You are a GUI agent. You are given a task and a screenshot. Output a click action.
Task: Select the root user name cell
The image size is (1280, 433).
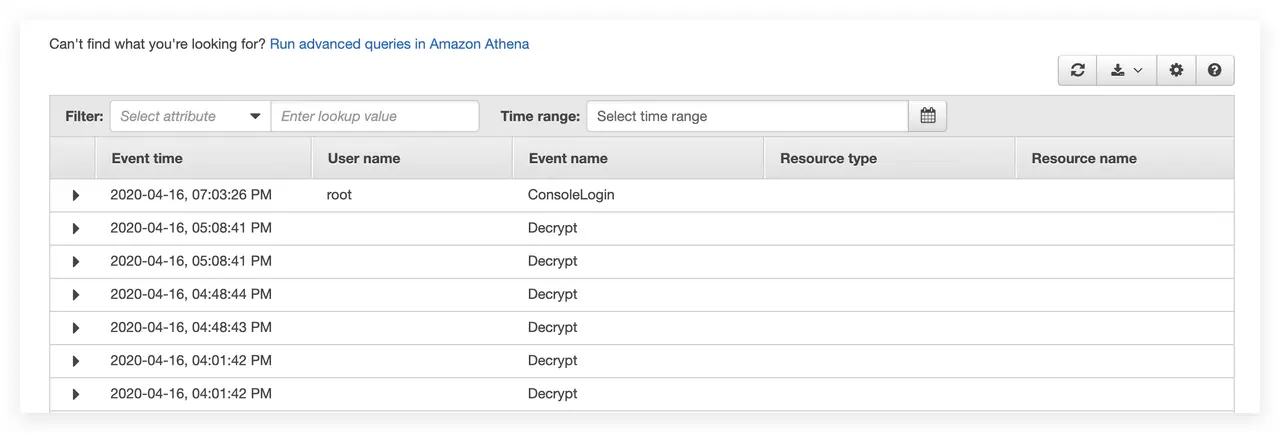(340, 195)
